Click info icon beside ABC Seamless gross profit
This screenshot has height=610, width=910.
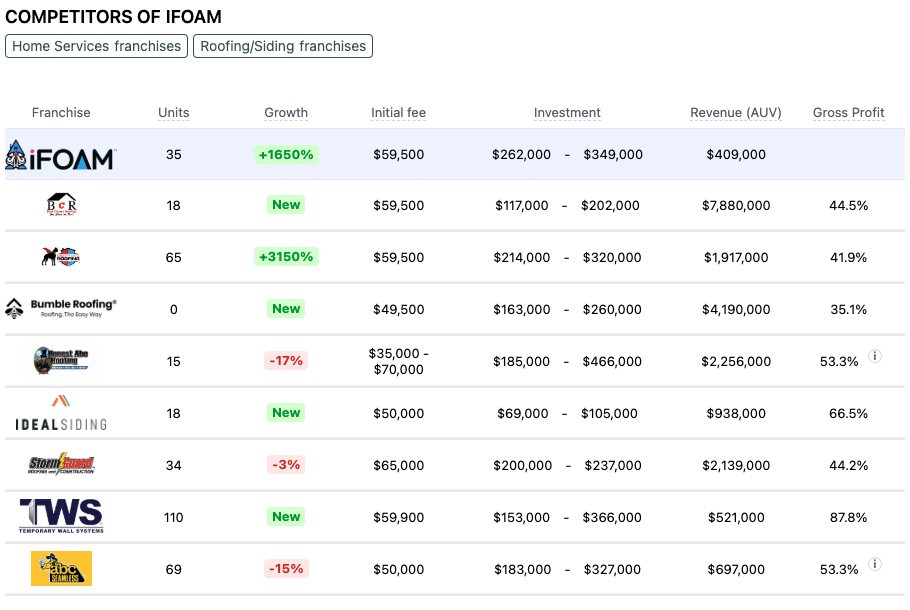pyautogui.click(x=875, y=564)
